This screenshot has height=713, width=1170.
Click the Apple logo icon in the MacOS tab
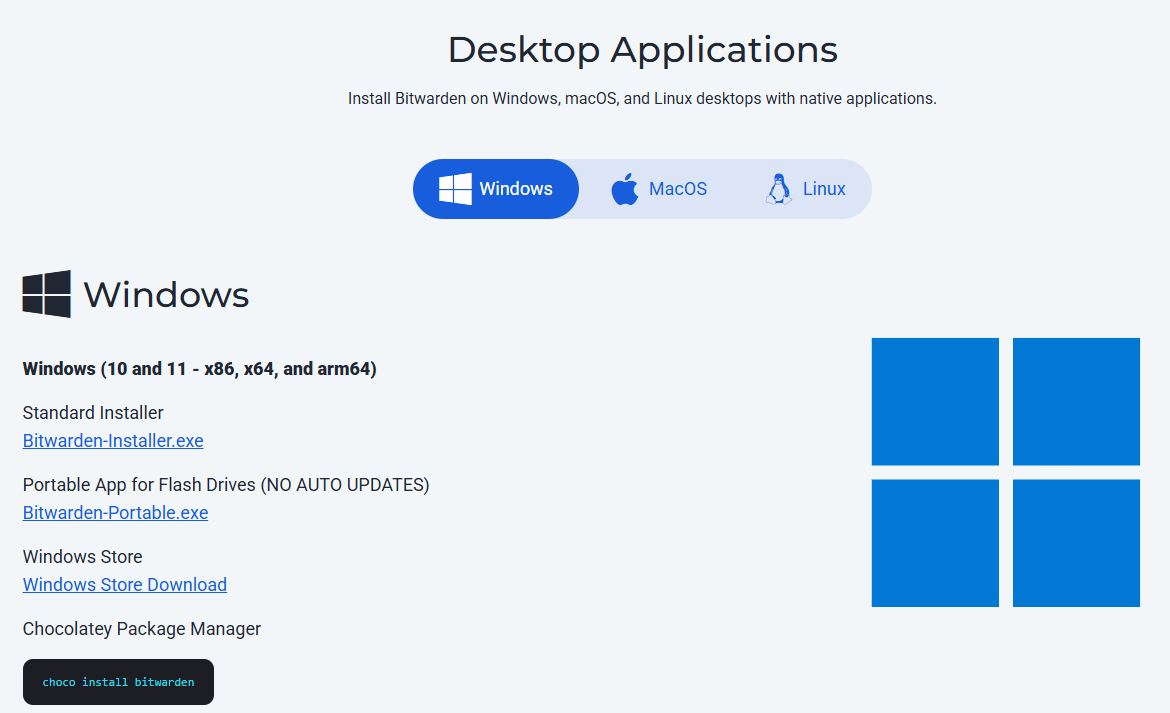(625, 189)
